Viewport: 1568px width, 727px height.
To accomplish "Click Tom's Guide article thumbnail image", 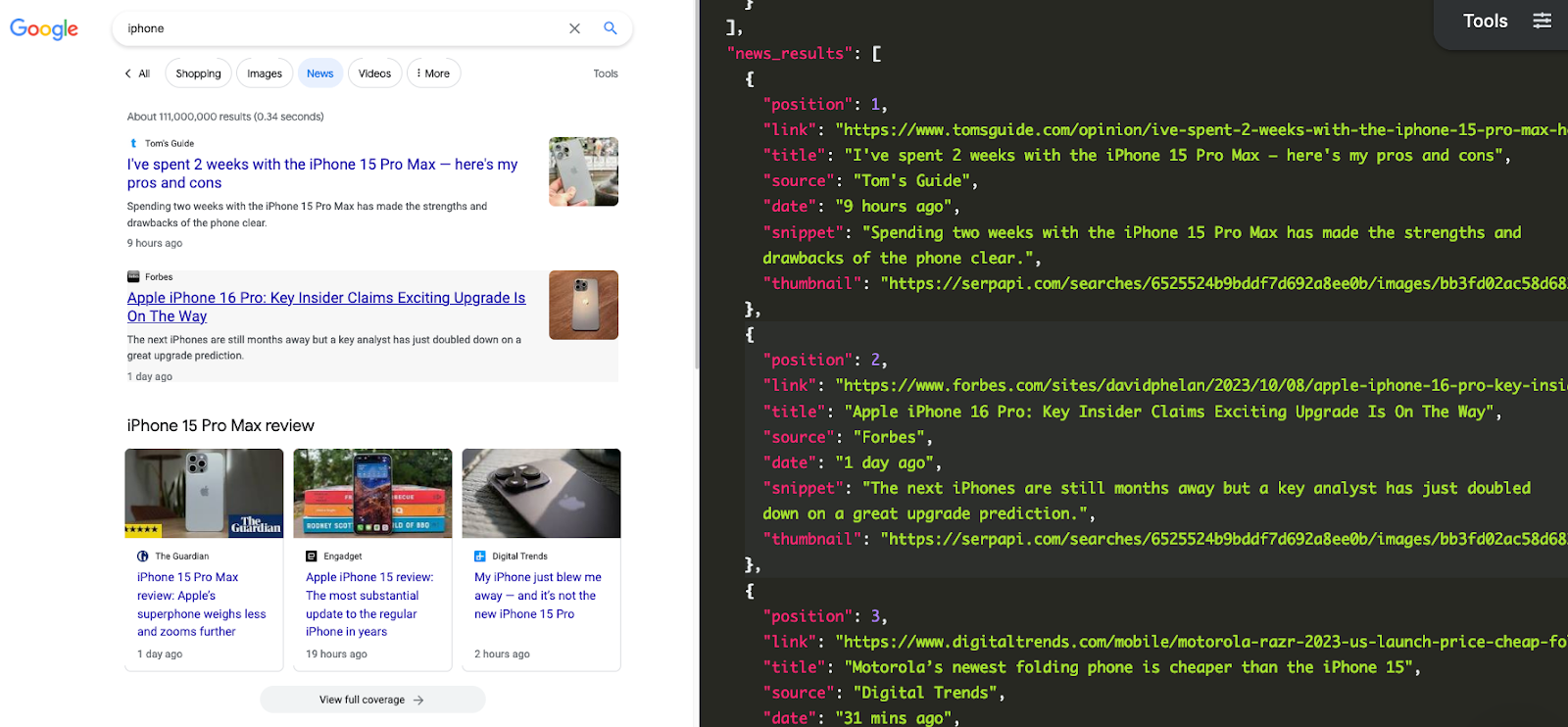I will point(583,171).
